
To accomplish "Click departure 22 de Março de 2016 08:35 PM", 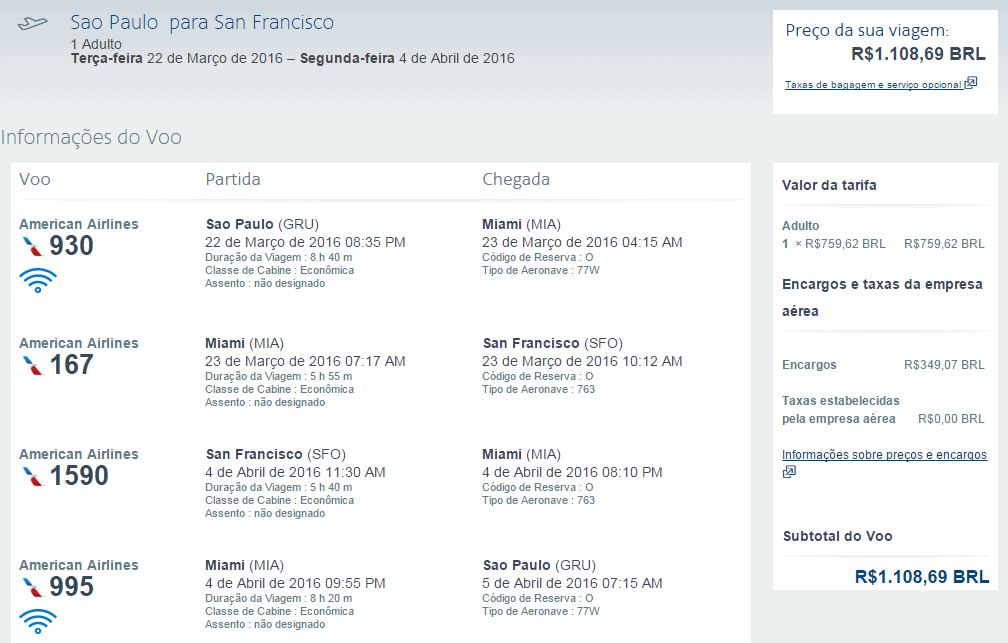I will tap(305, 242).
